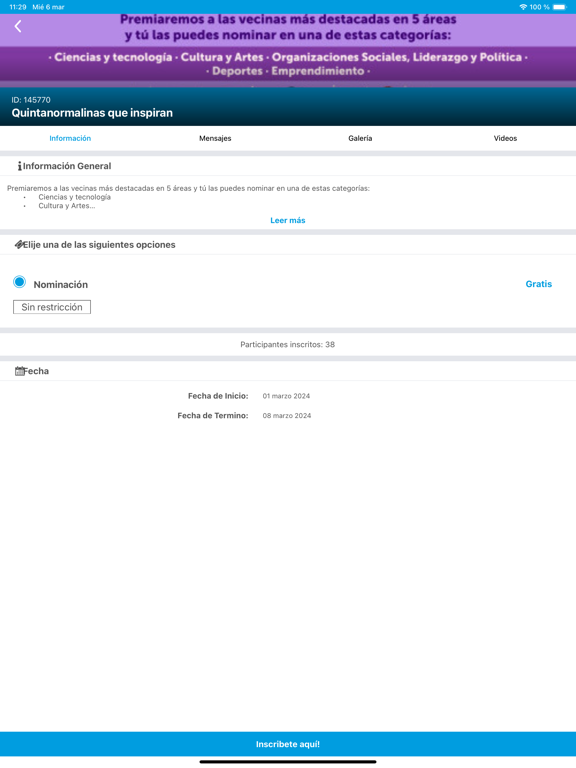This screenshot has height=768, width=576.
Task: Click the Ciencias y tecnología bullet item
Action: pyautogui.click(x=74, y=197)
